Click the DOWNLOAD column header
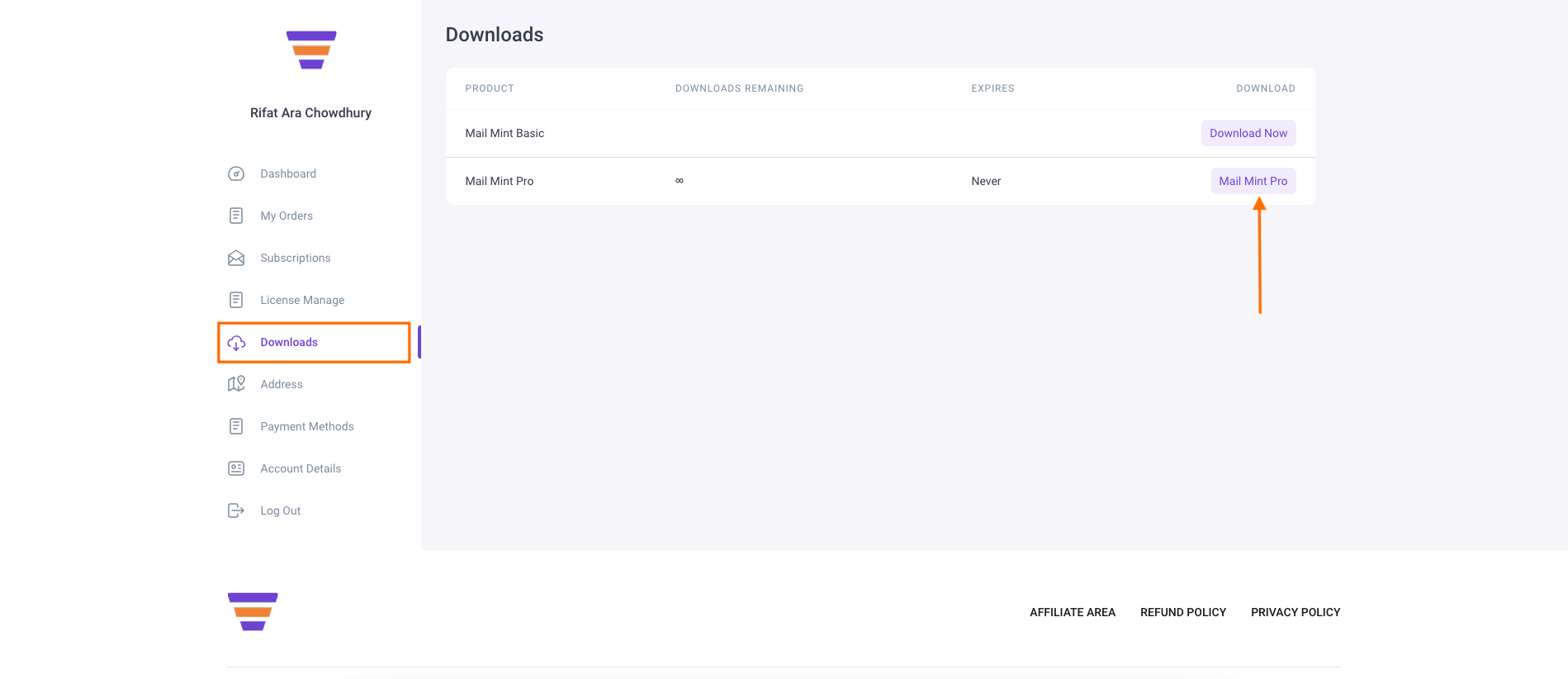Screen dimensions: 1568x679 tap(1266, 88)
